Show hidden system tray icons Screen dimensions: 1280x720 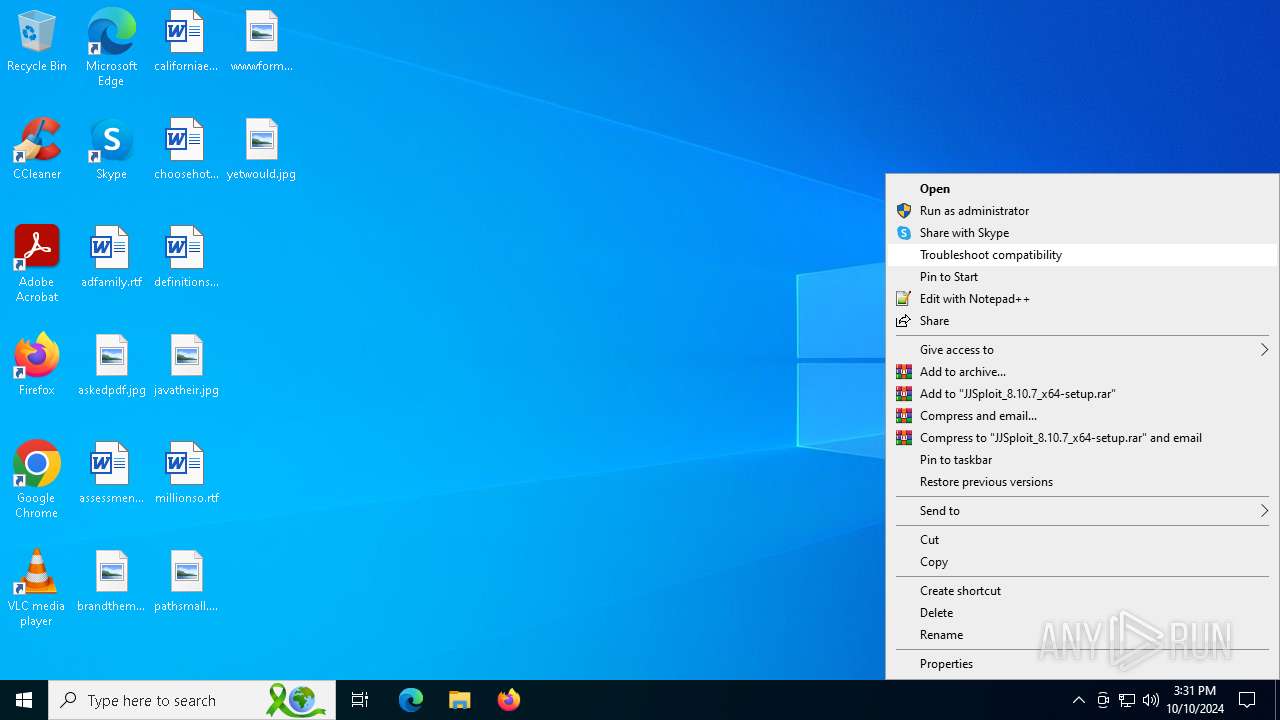[1078, 700]
